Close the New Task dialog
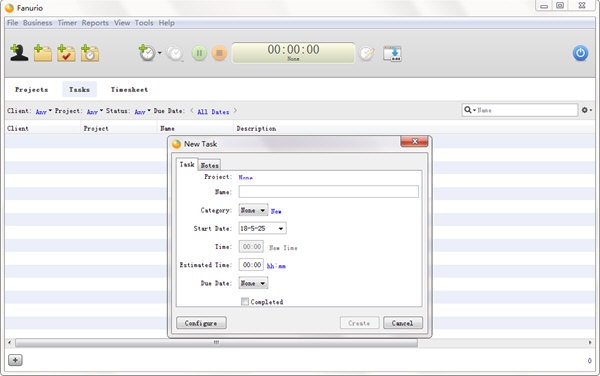The width and height of the screenshot is (600, 376). pos(414,142)
